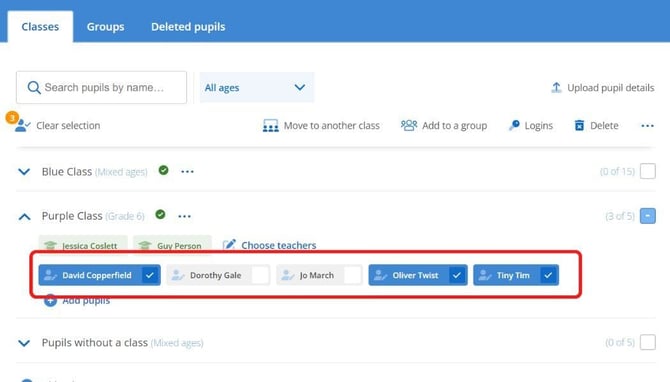This screenshot has width=670, height=382.
Task: Toggle the Purple Class partial-selection checkbox
Action: pos(648,216)
